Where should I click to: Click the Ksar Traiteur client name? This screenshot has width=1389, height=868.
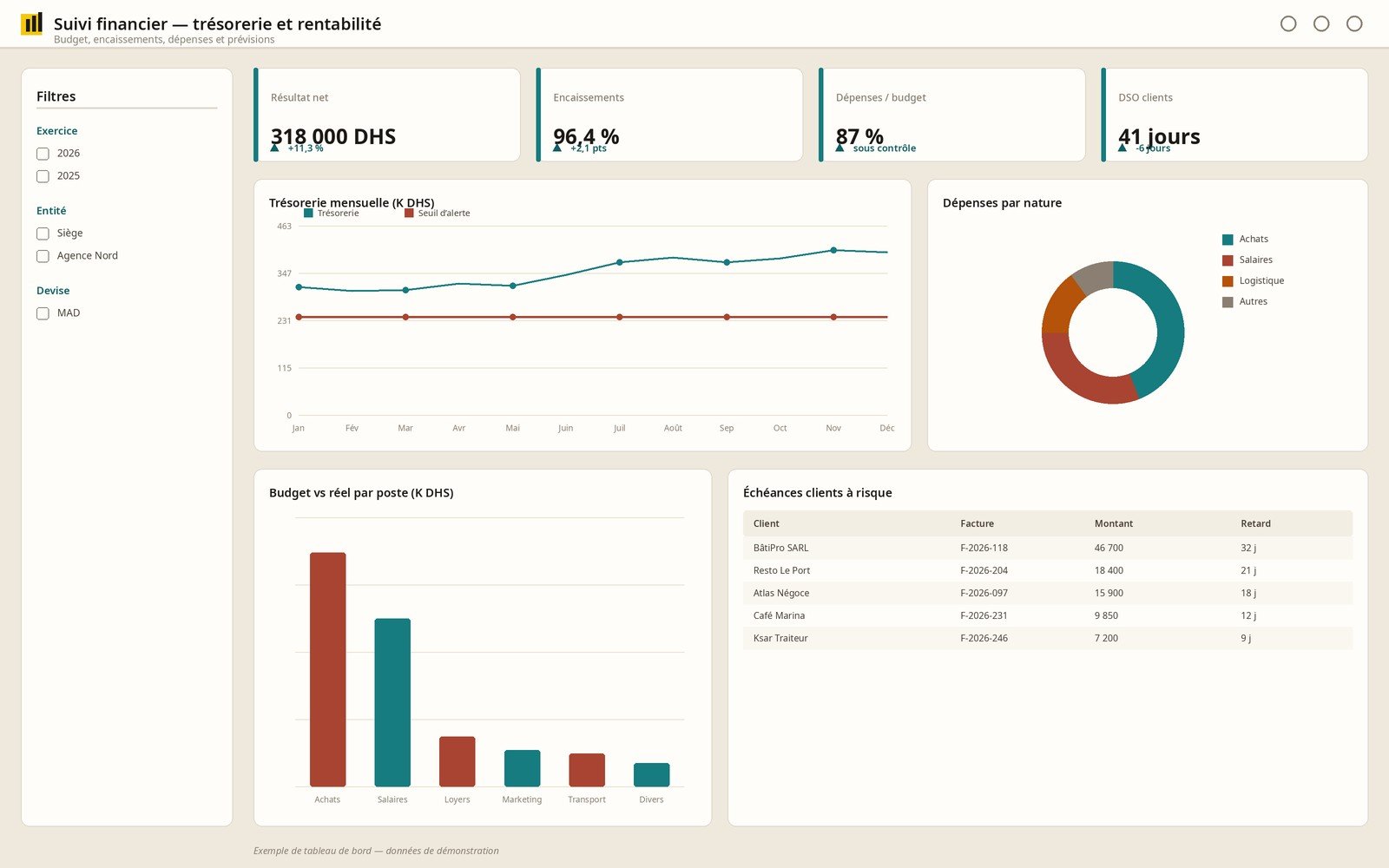tap(780, 638)
